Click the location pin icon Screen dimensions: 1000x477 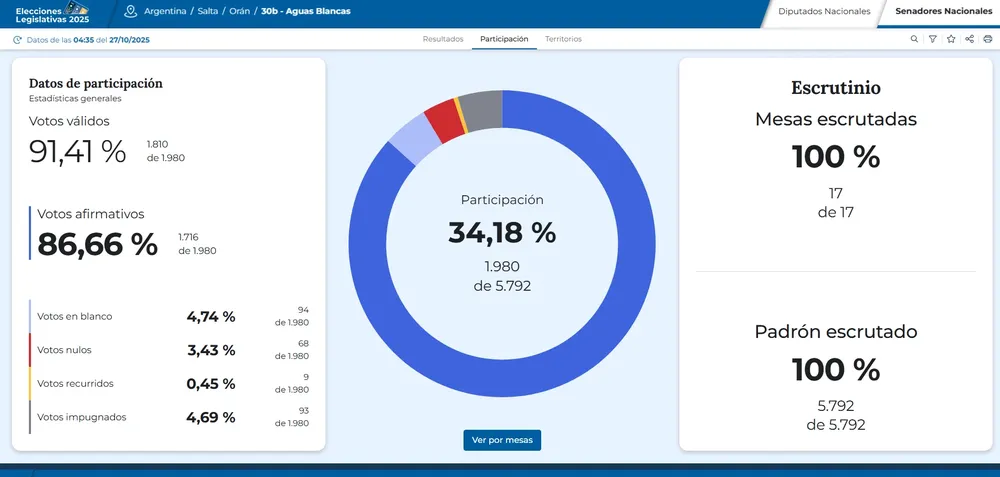[130, 11]
